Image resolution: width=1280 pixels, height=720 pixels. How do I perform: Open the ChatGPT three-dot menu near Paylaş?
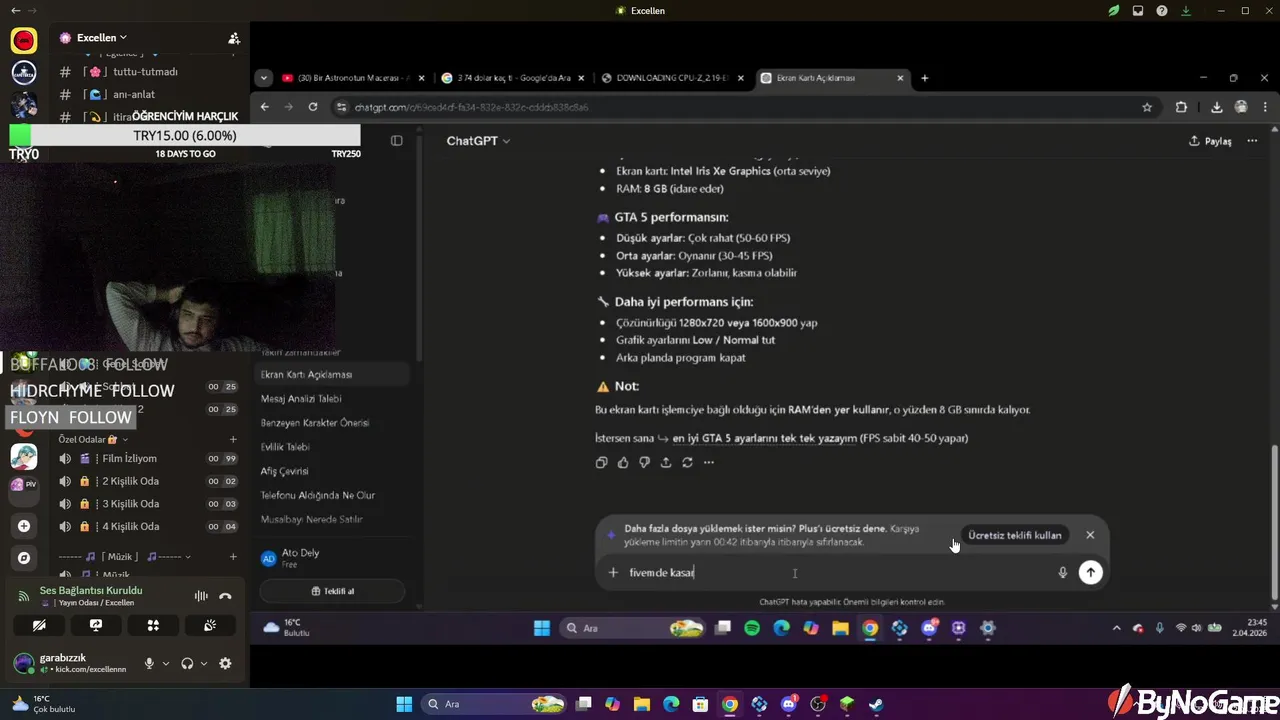(x=1252, y=141)
